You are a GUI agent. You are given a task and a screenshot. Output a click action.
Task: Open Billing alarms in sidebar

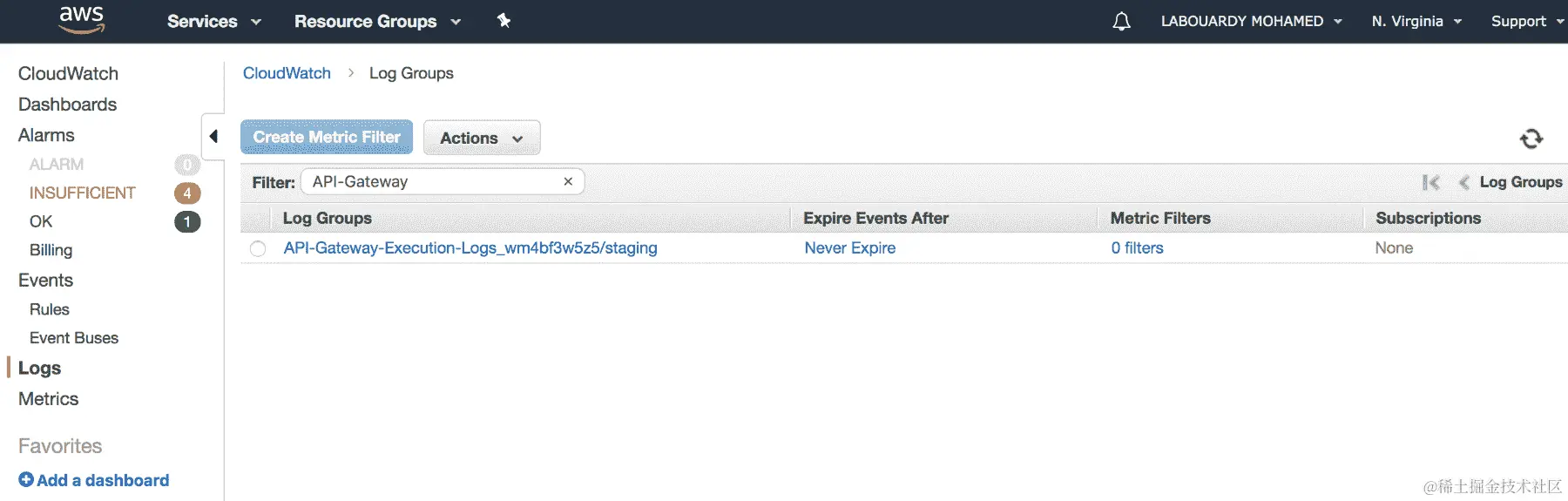click(51, 250)
